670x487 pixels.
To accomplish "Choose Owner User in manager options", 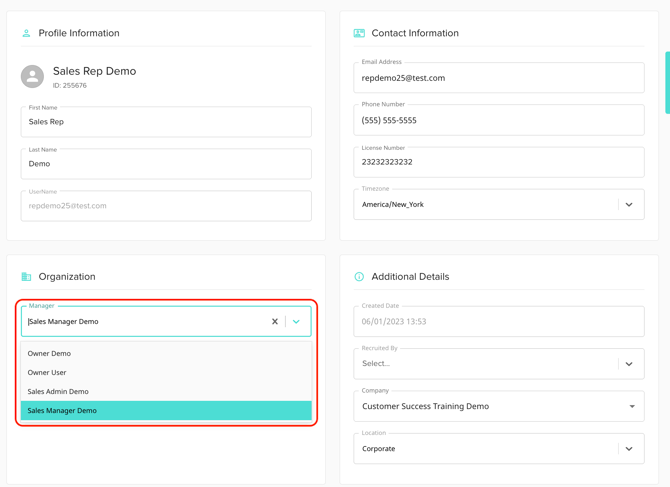I will pos(47,372).
